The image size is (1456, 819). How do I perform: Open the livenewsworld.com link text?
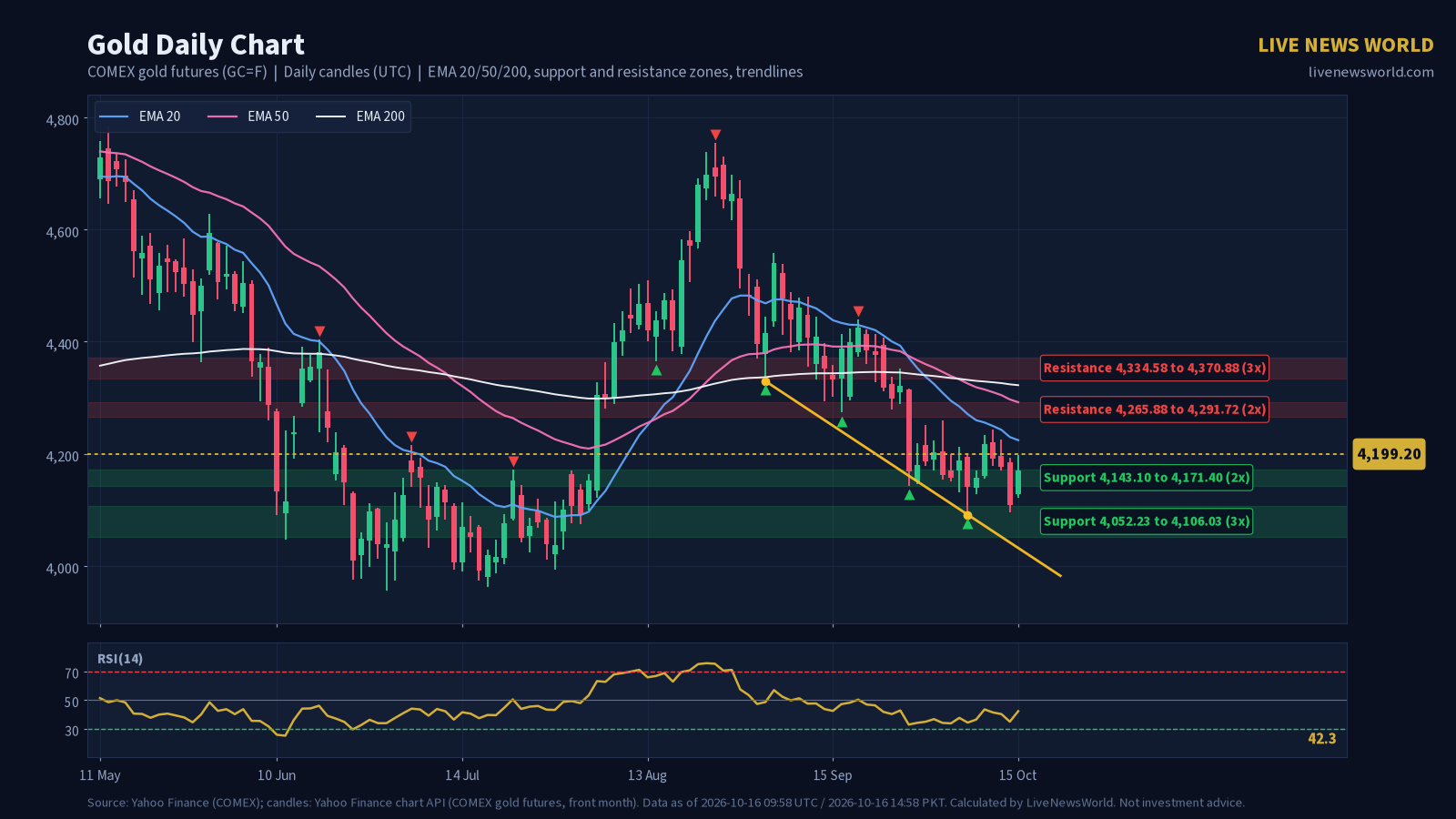(x=1370, y=72)
